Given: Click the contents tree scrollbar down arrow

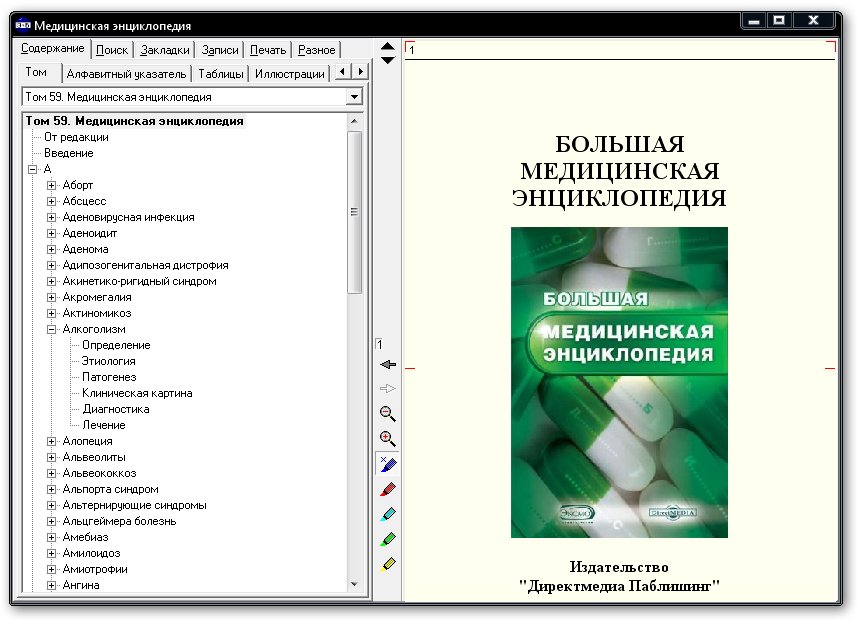Looking at the screenshot, I should point(354,584).
